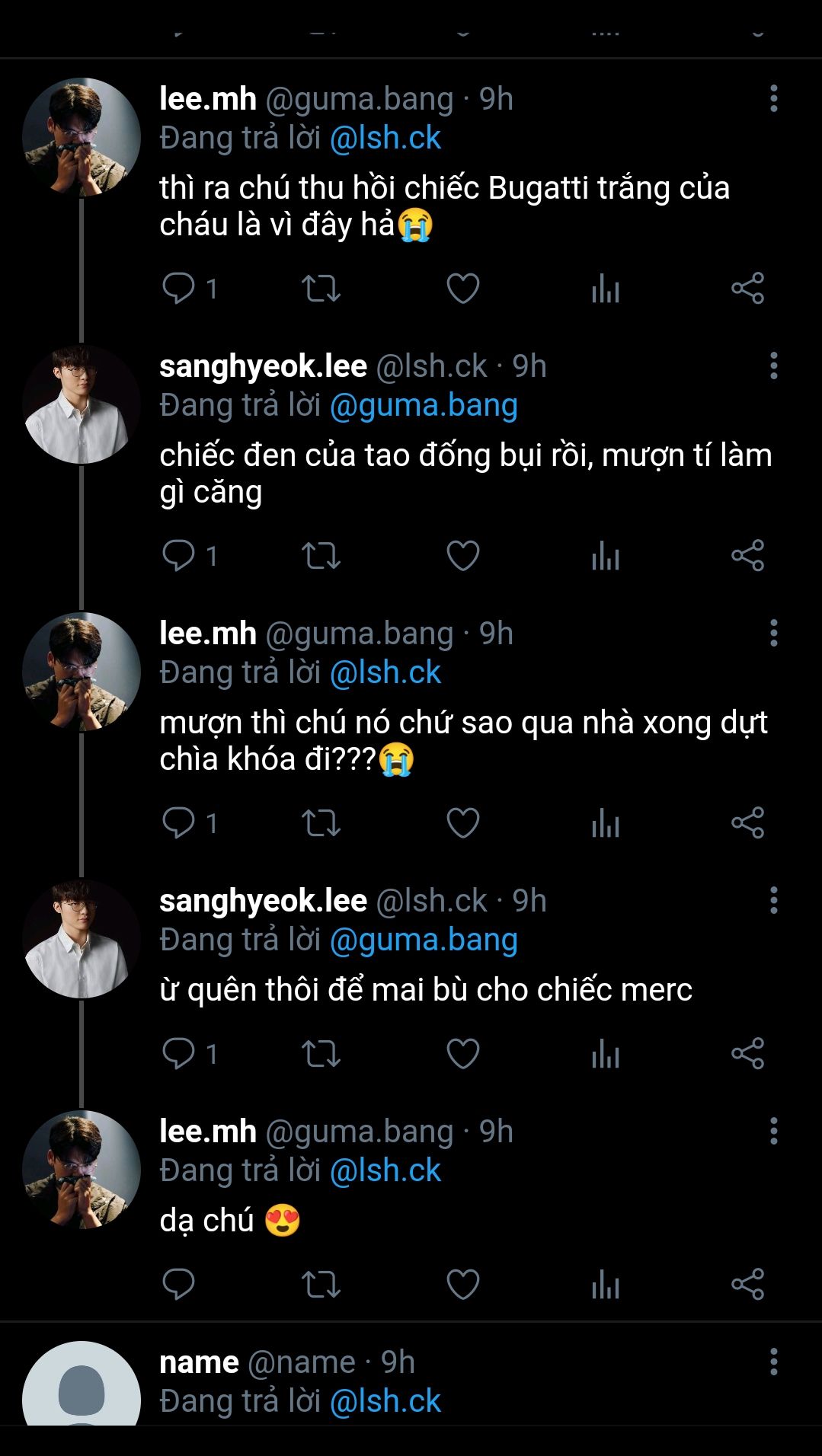Open the lee.mh display name on the Bugatti tweet

208,99
